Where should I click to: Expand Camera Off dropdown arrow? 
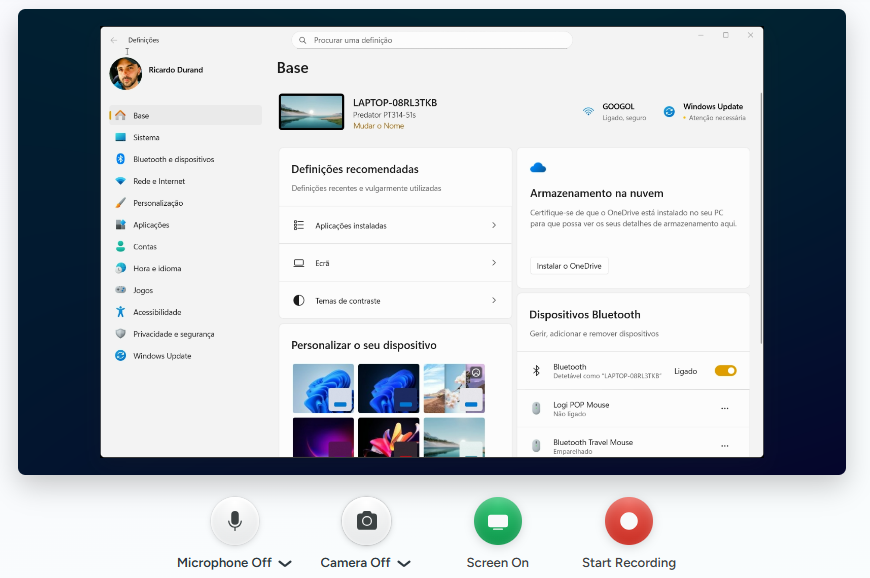click(x=404, y=563)
